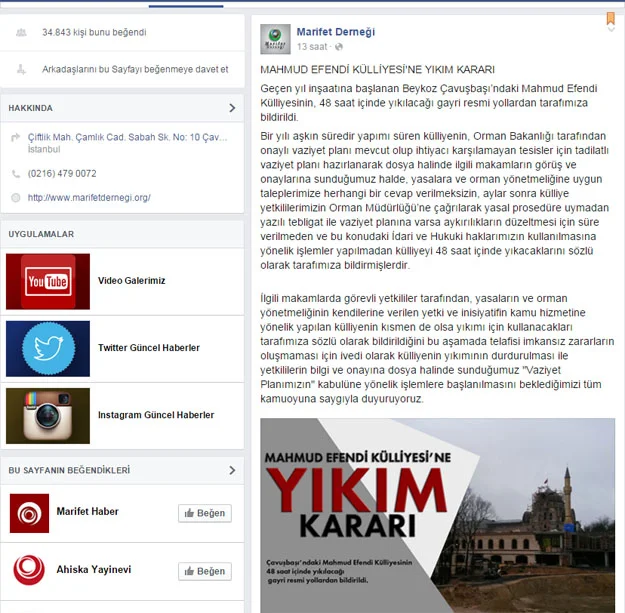Click the people icon beside like count
The height and width of the screenshot is (613, 625).
21,33
